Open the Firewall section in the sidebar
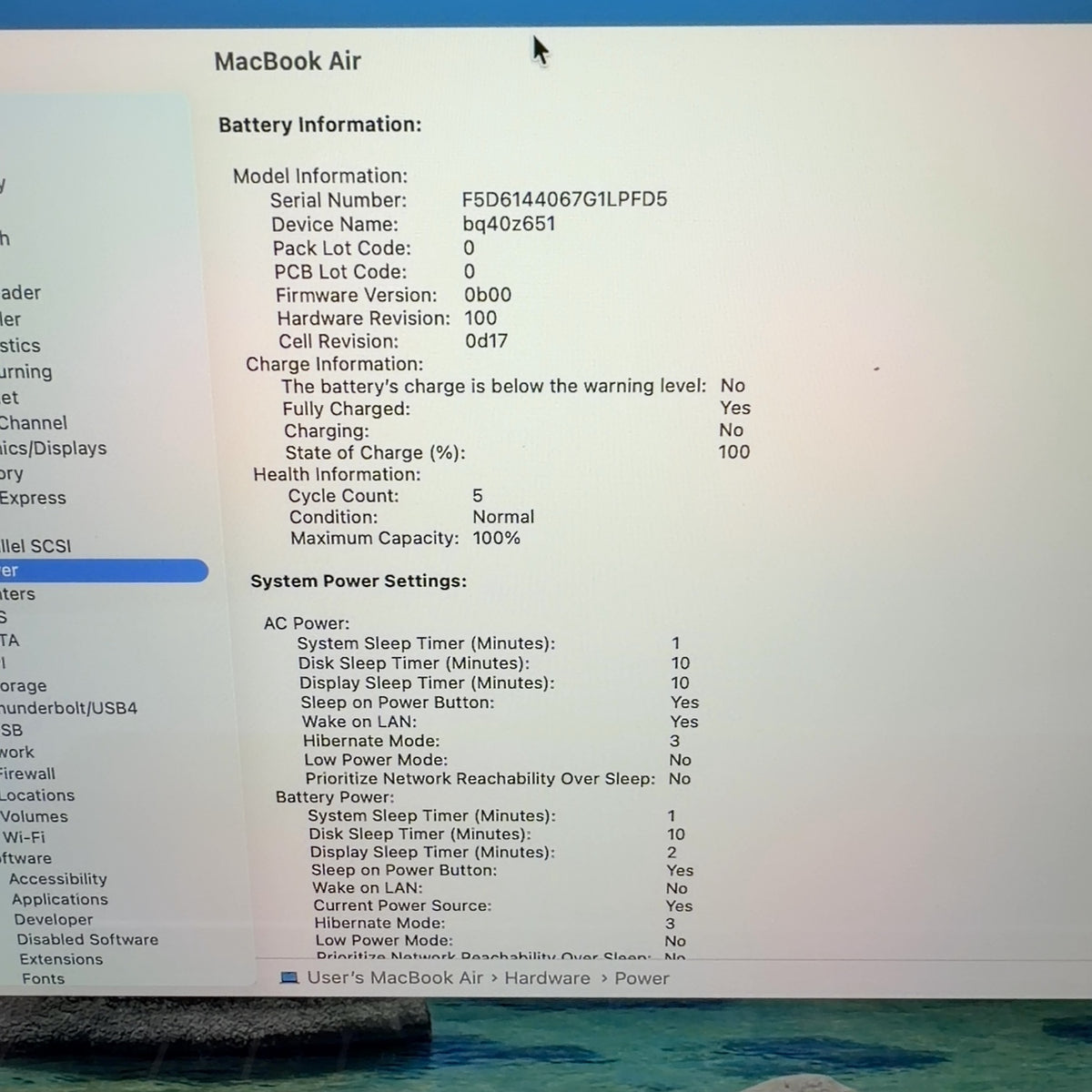Image resolution: width=1092 pixels, height=1092 pixels. point(28,773)
